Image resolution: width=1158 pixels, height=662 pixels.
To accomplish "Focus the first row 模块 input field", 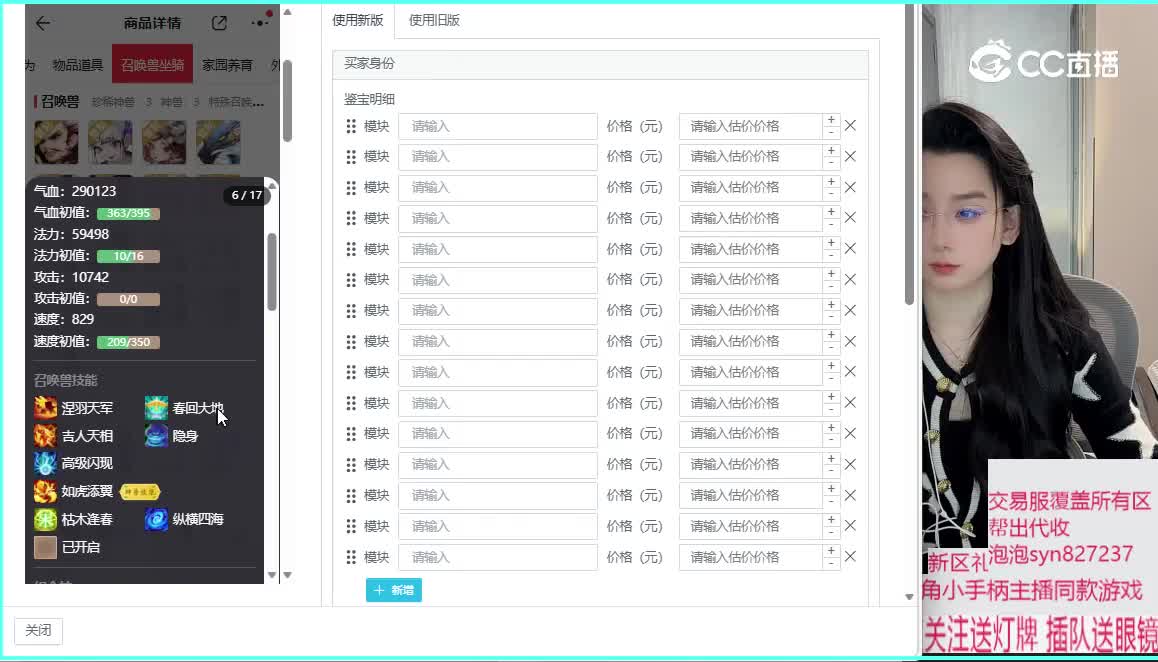I will [x=498, y=126].
